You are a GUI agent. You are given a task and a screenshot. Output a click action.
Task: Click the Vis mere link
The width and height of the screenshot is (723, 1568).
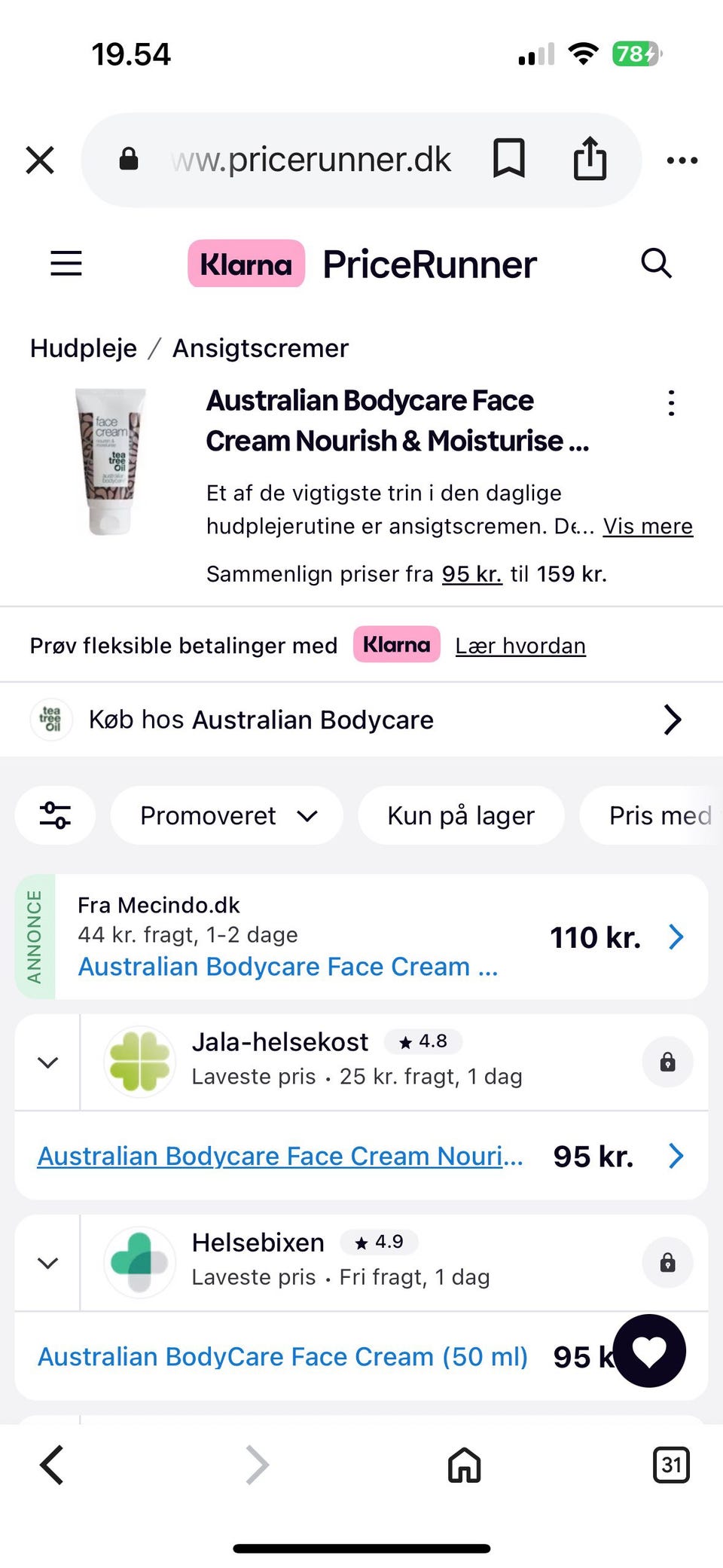[648, 526]
